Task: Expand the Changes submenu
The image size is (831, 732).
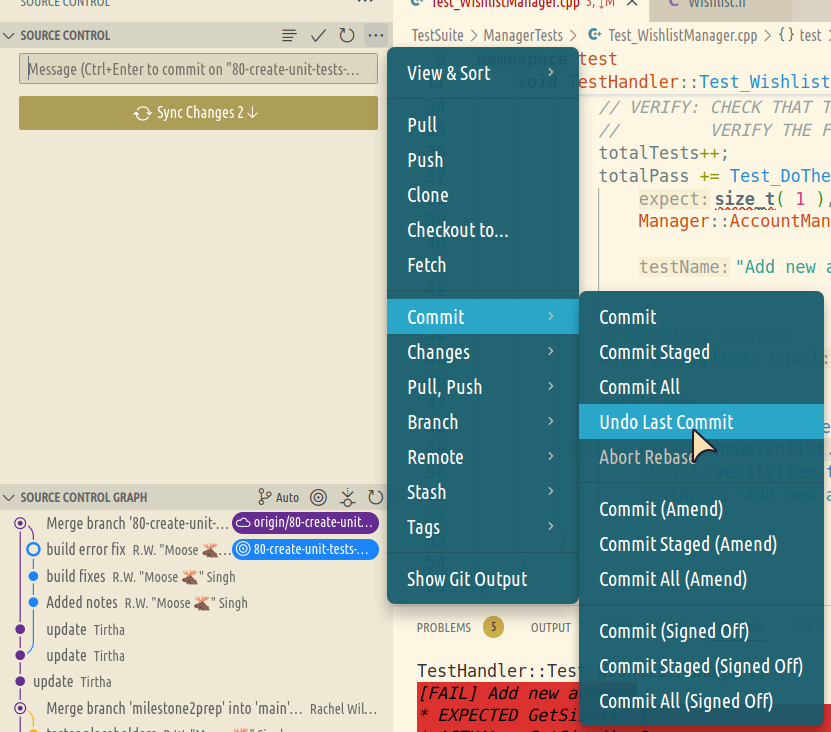Action: 482,352
